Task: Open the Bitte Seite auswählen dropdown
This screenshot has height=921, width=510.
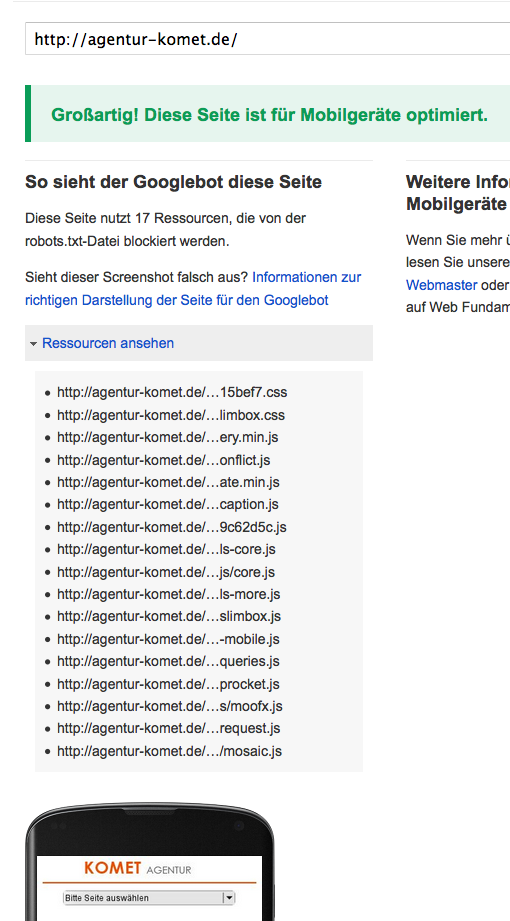Action: tap(149, 898)
